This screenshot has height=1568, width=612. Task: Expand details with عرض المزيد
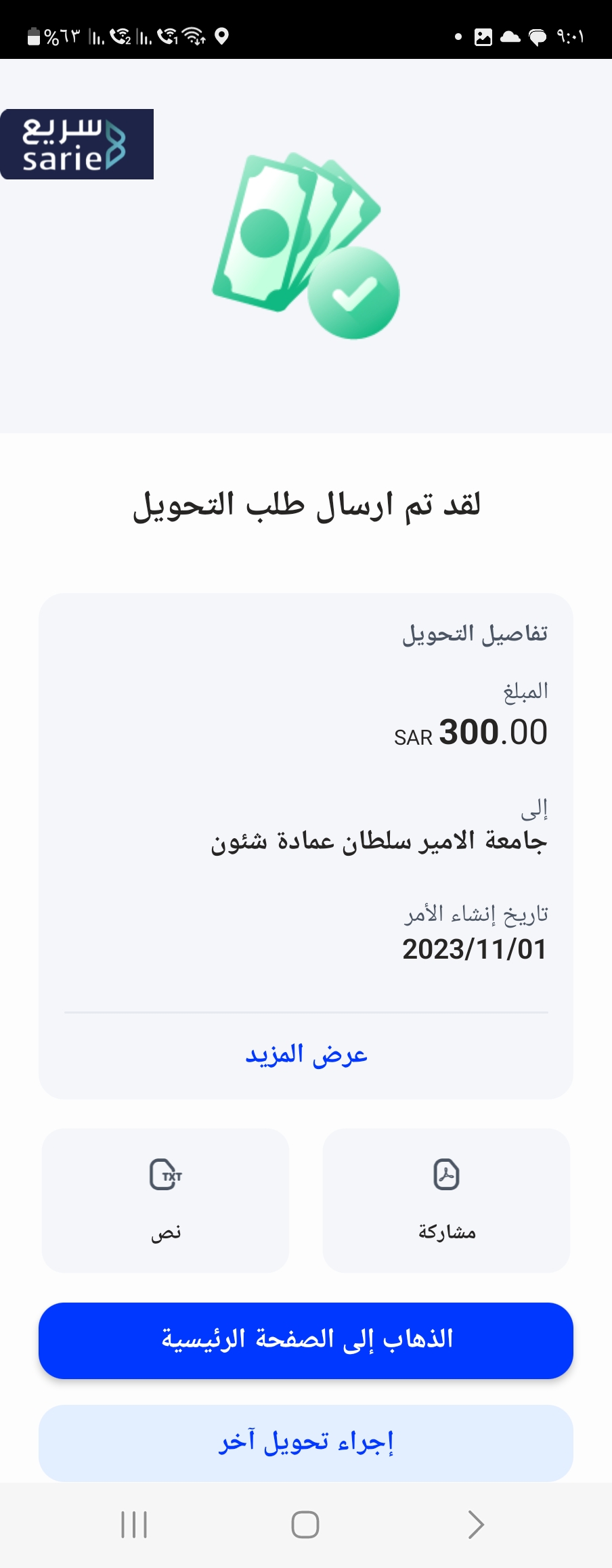306,1055
